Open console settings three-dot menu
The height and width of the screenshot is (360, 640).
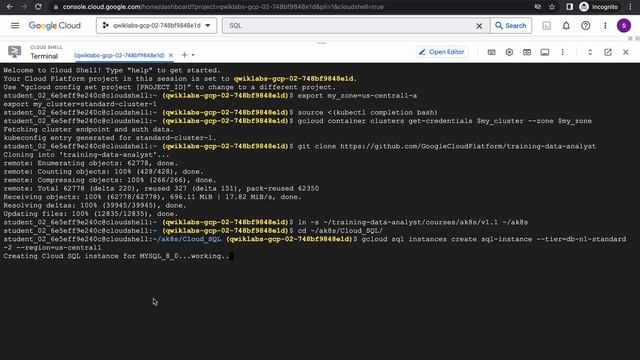(605, 26)
